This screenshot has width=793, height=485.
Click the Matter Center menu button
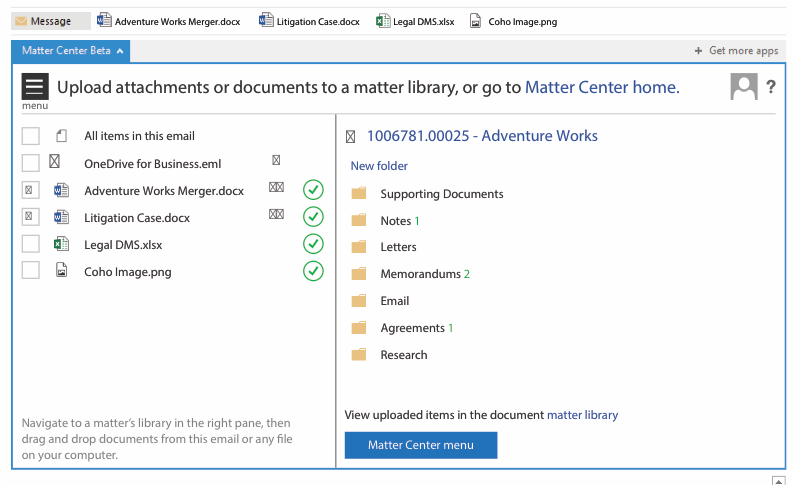point(421,445)
